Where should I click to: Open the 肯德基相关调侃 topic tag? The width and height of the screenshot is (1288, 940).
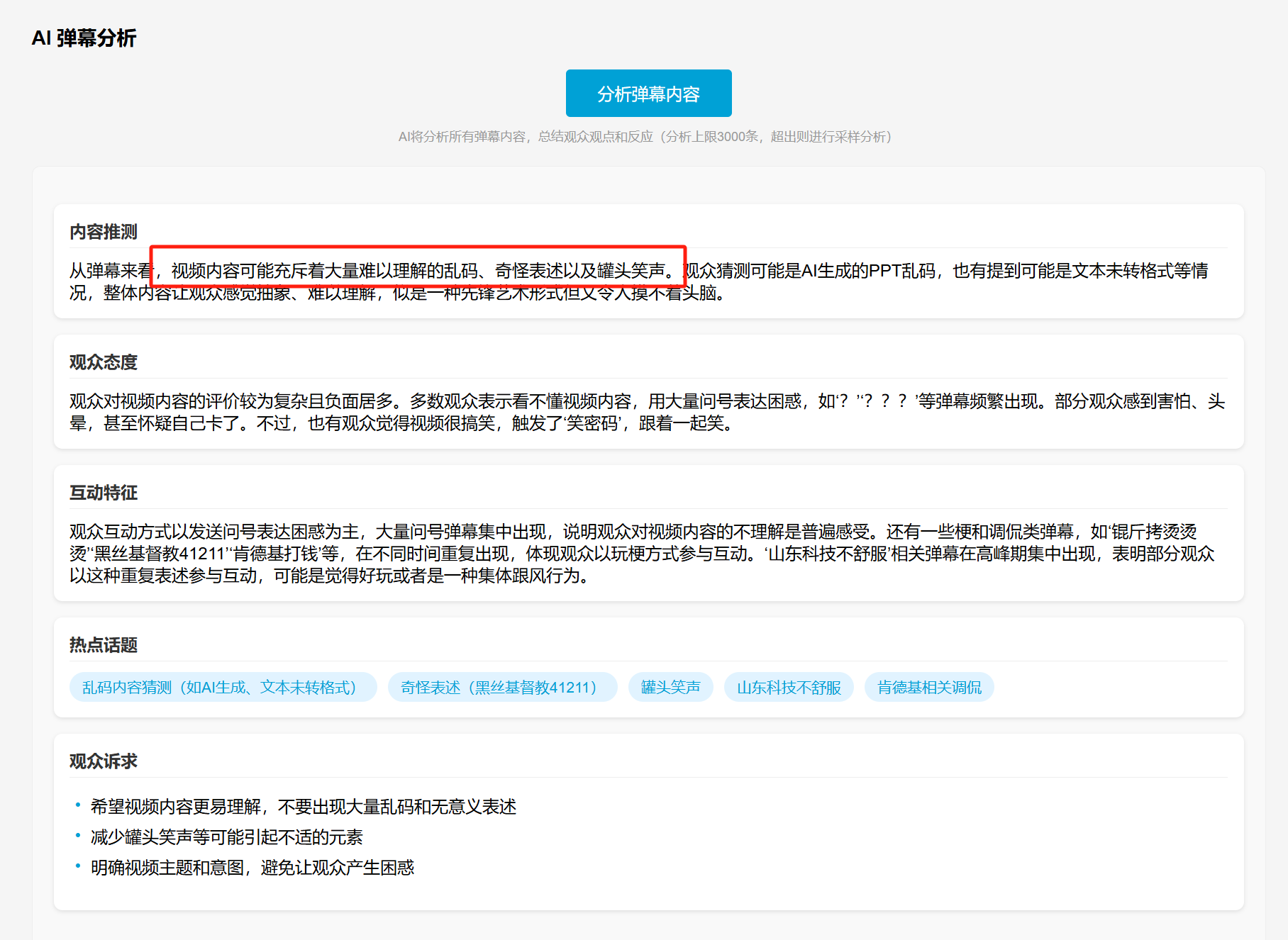click(x=928, y=687)
